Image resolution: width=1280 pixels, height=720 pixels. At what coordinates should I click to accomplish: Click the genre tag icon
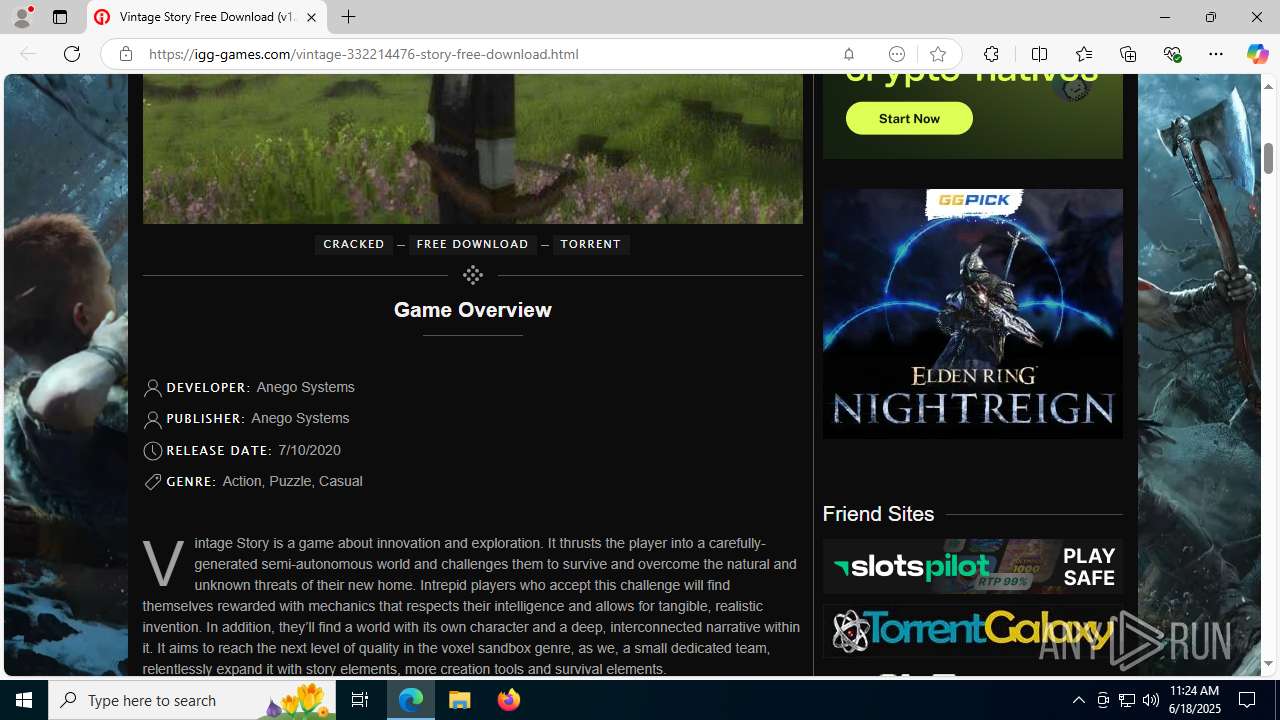point(152,482)
